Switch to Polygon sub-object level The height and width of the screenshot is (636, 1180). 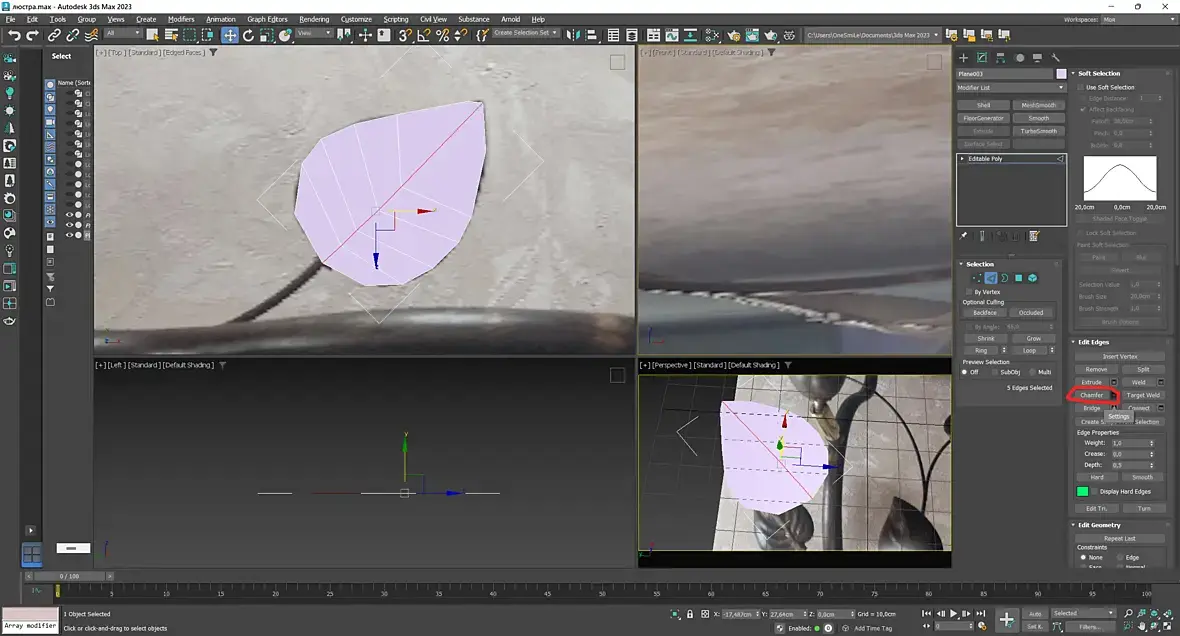click(1018, 278)
